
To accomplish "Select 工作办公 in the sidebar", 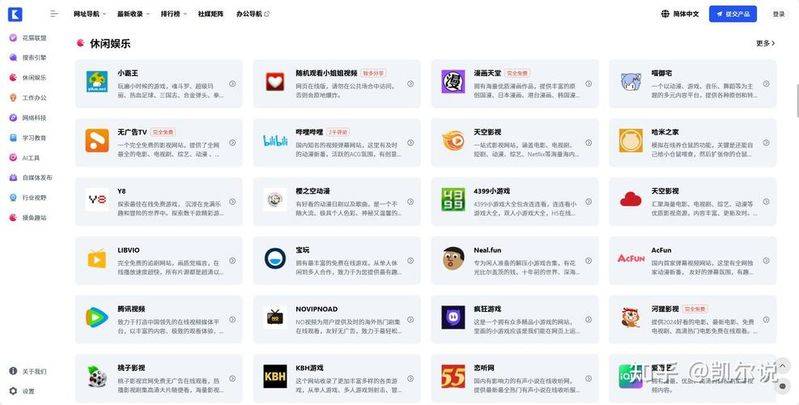I will (x=28, y=97).
